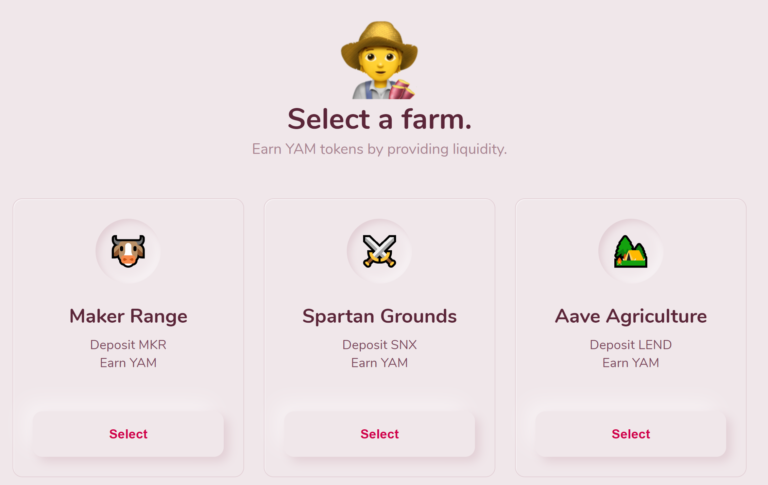The width and height of the screenshot is (768, 485).
Task: Click 'Earn YAM' in Aave Agriculture card
Action: pyautogui.click(x=630, y=363)
